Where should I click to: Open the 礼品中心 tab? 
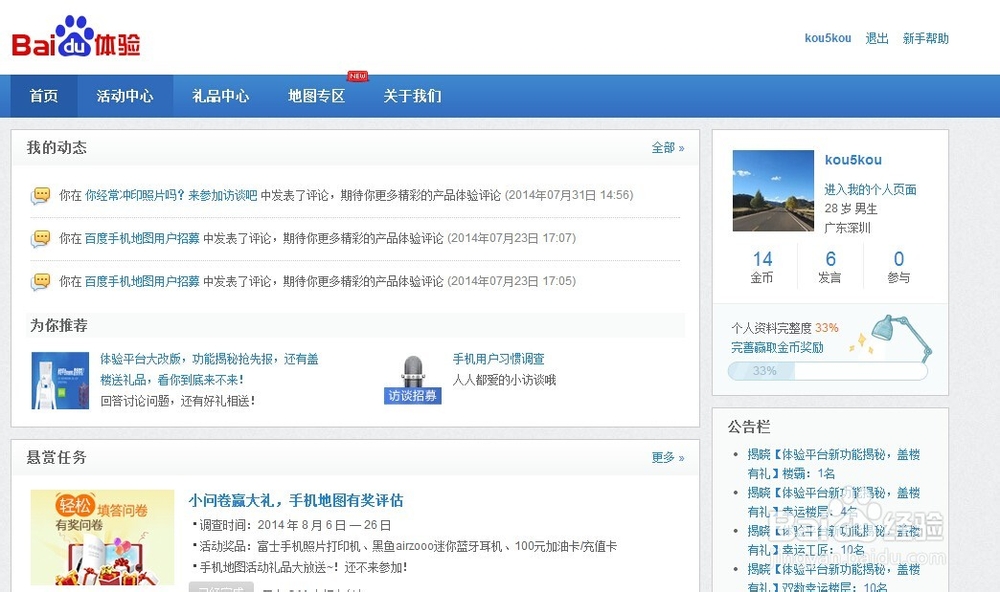point(221,96)
